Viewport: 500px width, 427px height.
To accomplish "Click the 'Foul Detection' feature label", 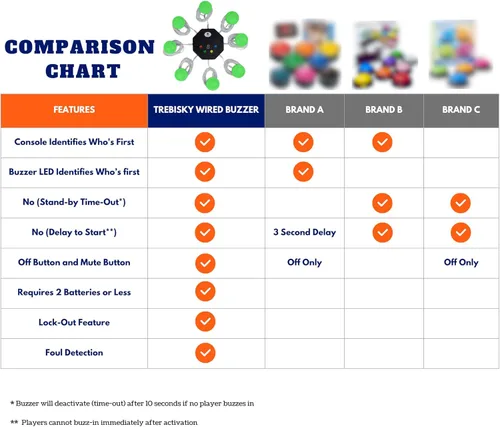I will tap(74, 353).
